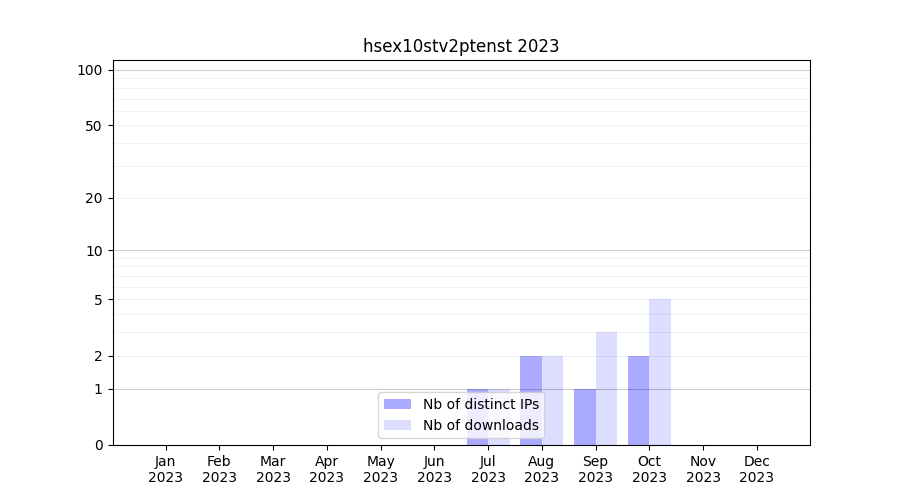Click the 10 tick label on y-axis
The image size is (900, 500).
[x=93, y=251]
